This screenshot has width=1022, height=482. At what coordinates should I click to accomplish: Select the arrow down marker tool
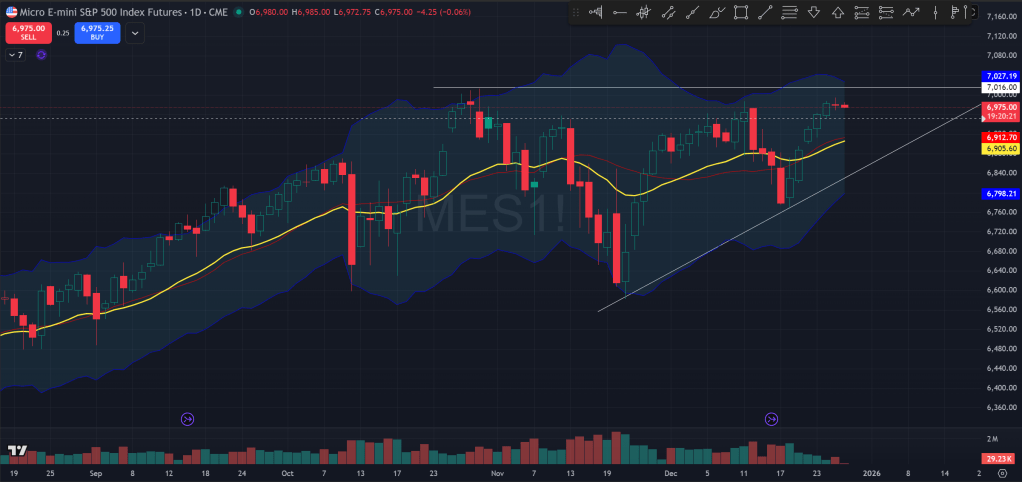click(813, 13)
